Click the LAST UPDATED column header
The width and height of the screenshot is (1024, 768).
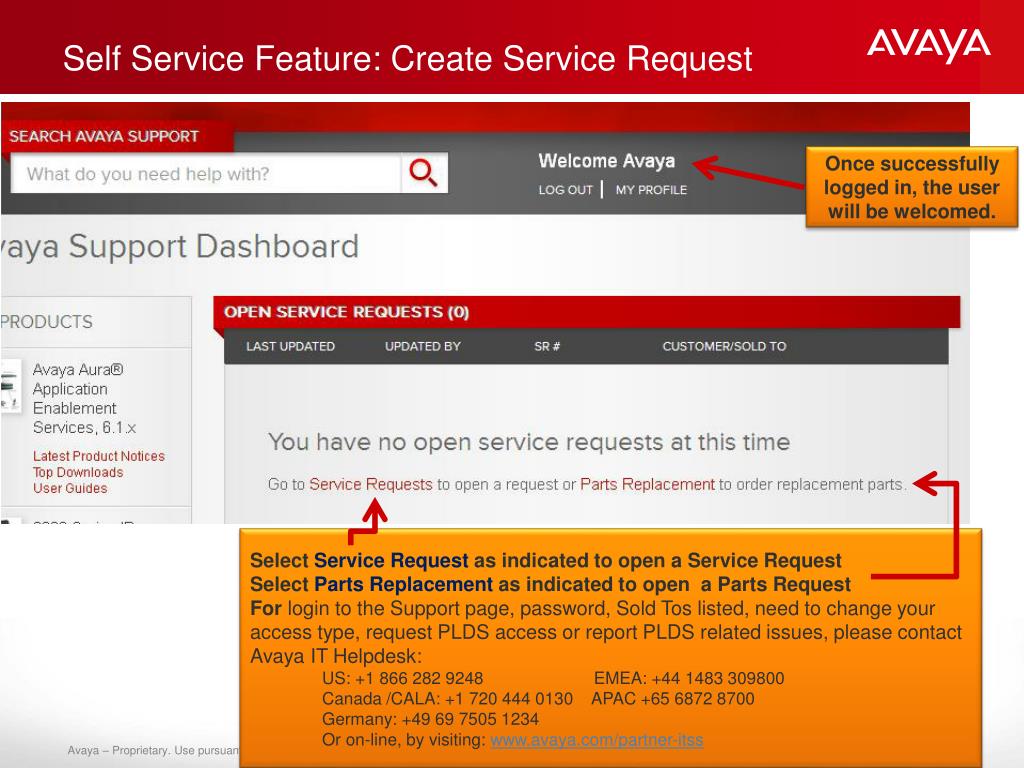tap(290, 346)
